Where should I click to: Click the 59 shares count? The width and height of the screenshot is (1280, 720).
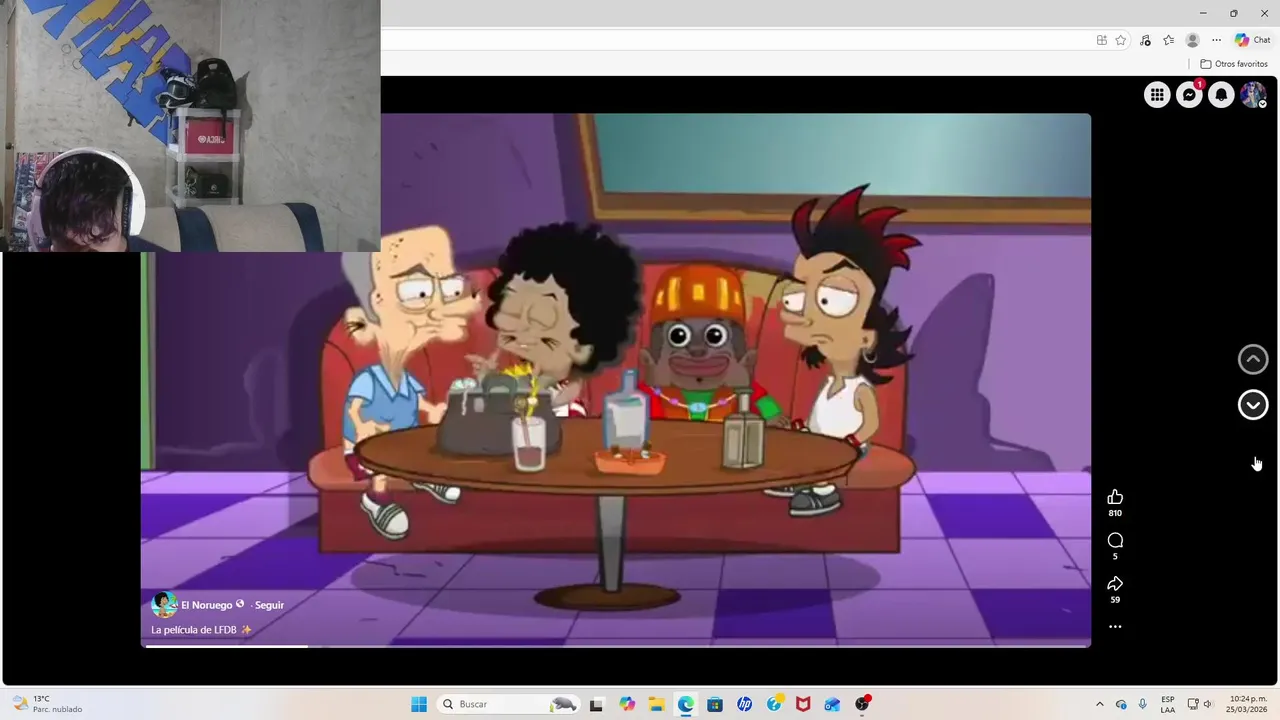1115,600
